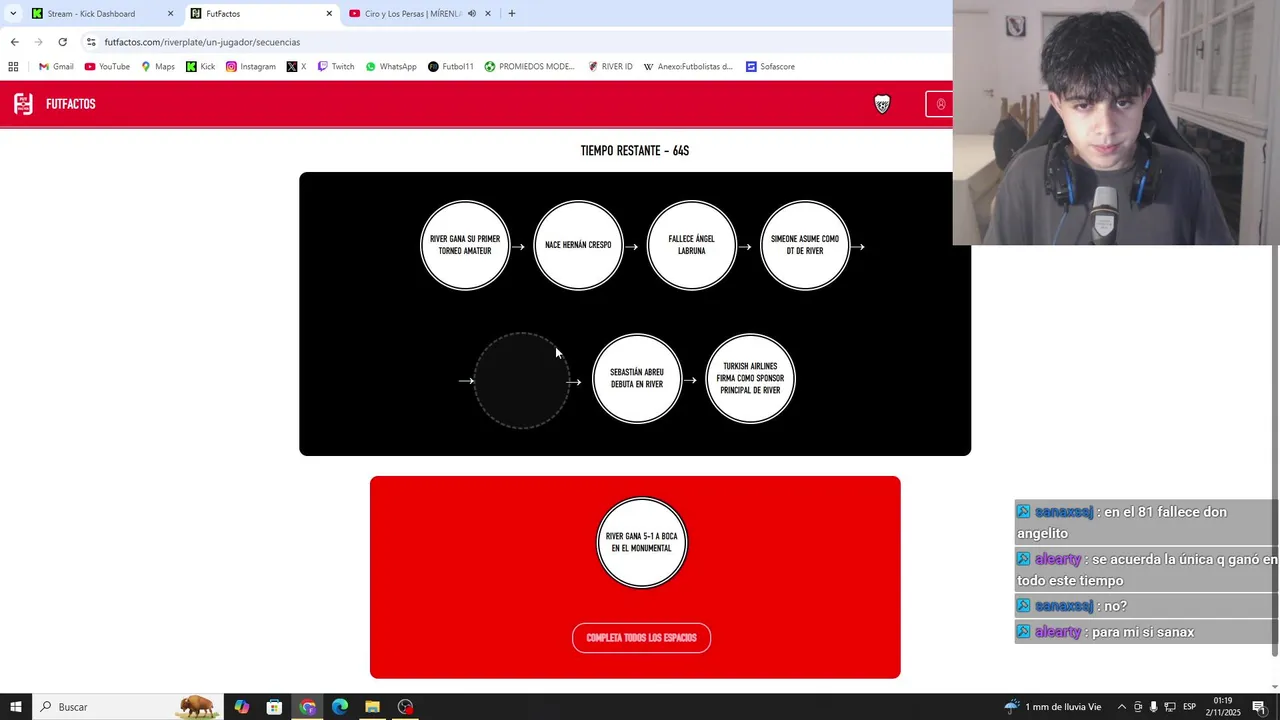Click the ESP language indicator
The width and height of the screenshot is (1280, 720).
coord(1189,707)
